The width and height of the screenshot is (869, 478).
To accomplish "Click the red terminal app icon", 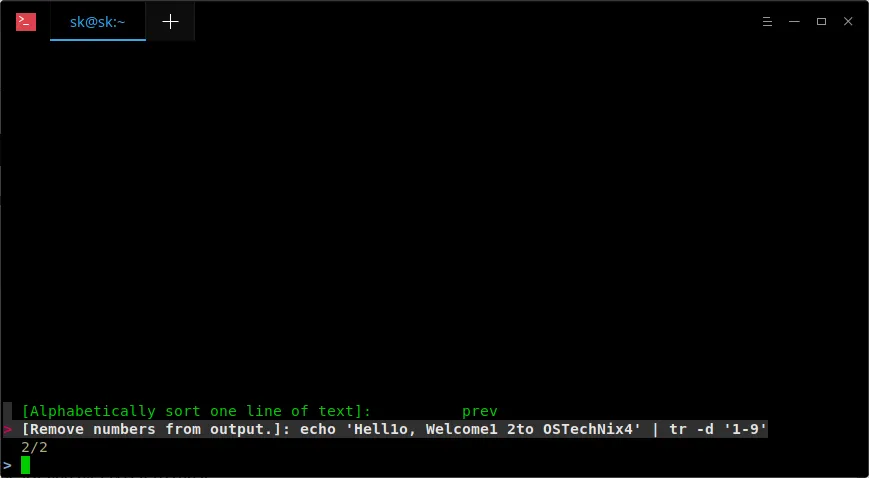I will pos(25,22).
